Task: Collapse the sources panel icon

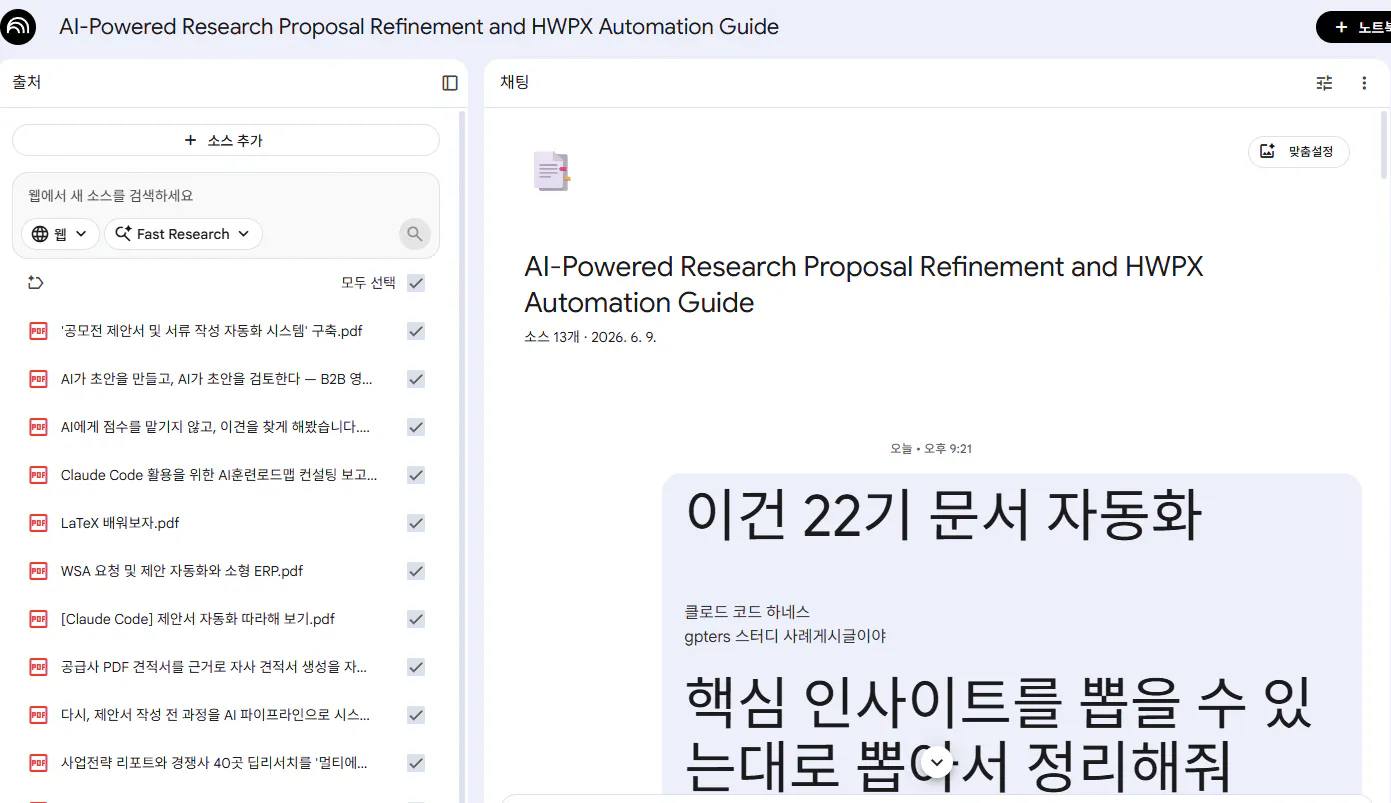Action: 450,83
